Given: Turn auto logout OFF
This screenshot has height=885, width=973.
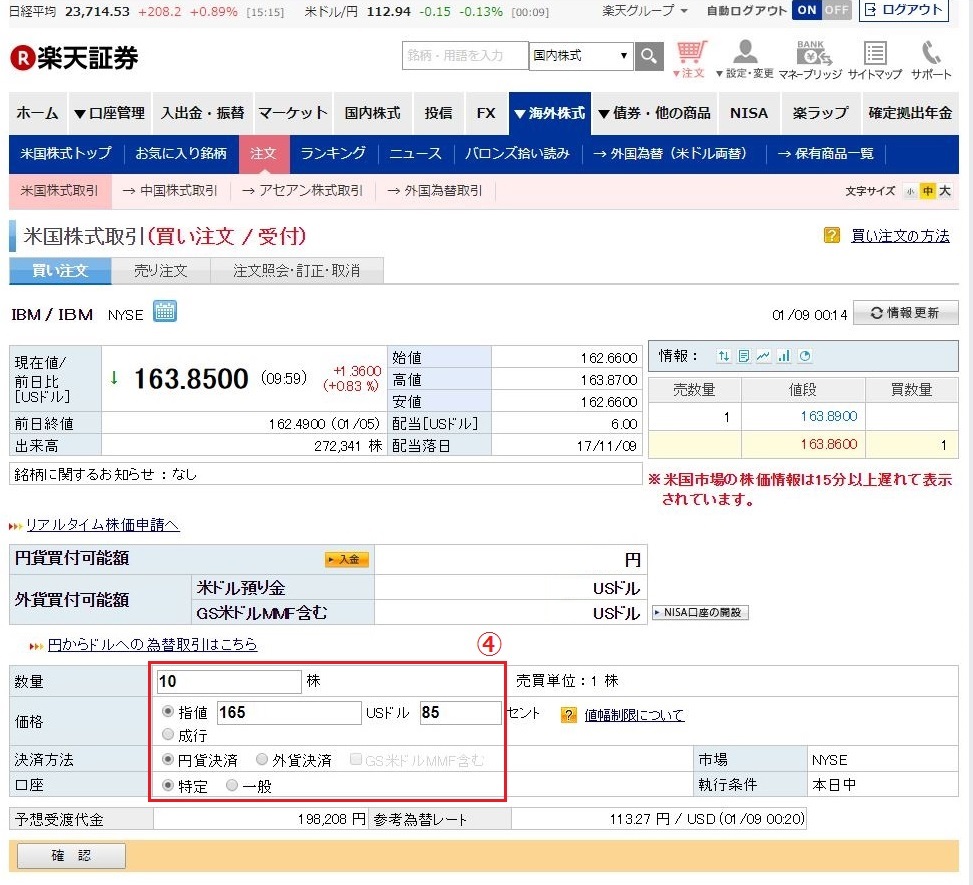Looking at the screenshot, I should click(836, 10).
